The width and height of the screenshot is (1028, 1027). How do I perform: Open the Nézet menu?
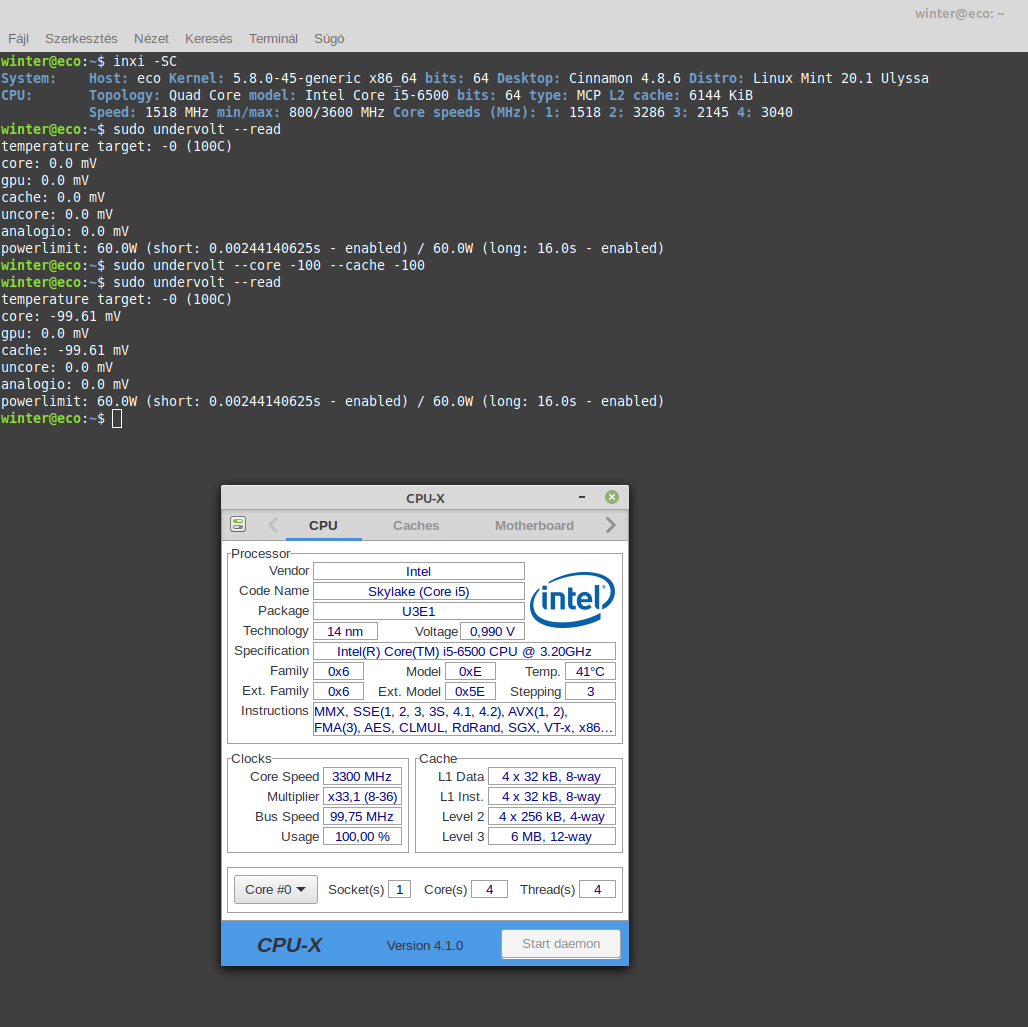tap(151, 39)
